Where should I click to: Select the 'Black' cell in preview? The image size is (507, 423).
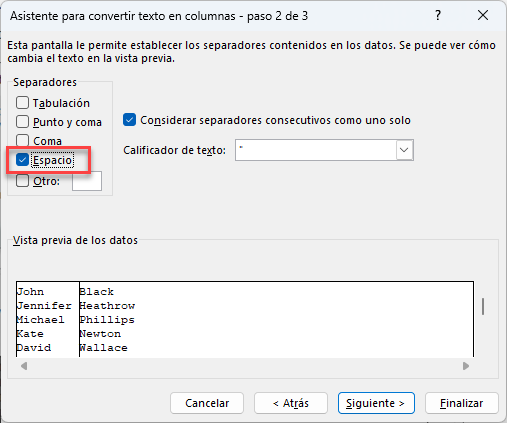97,292
